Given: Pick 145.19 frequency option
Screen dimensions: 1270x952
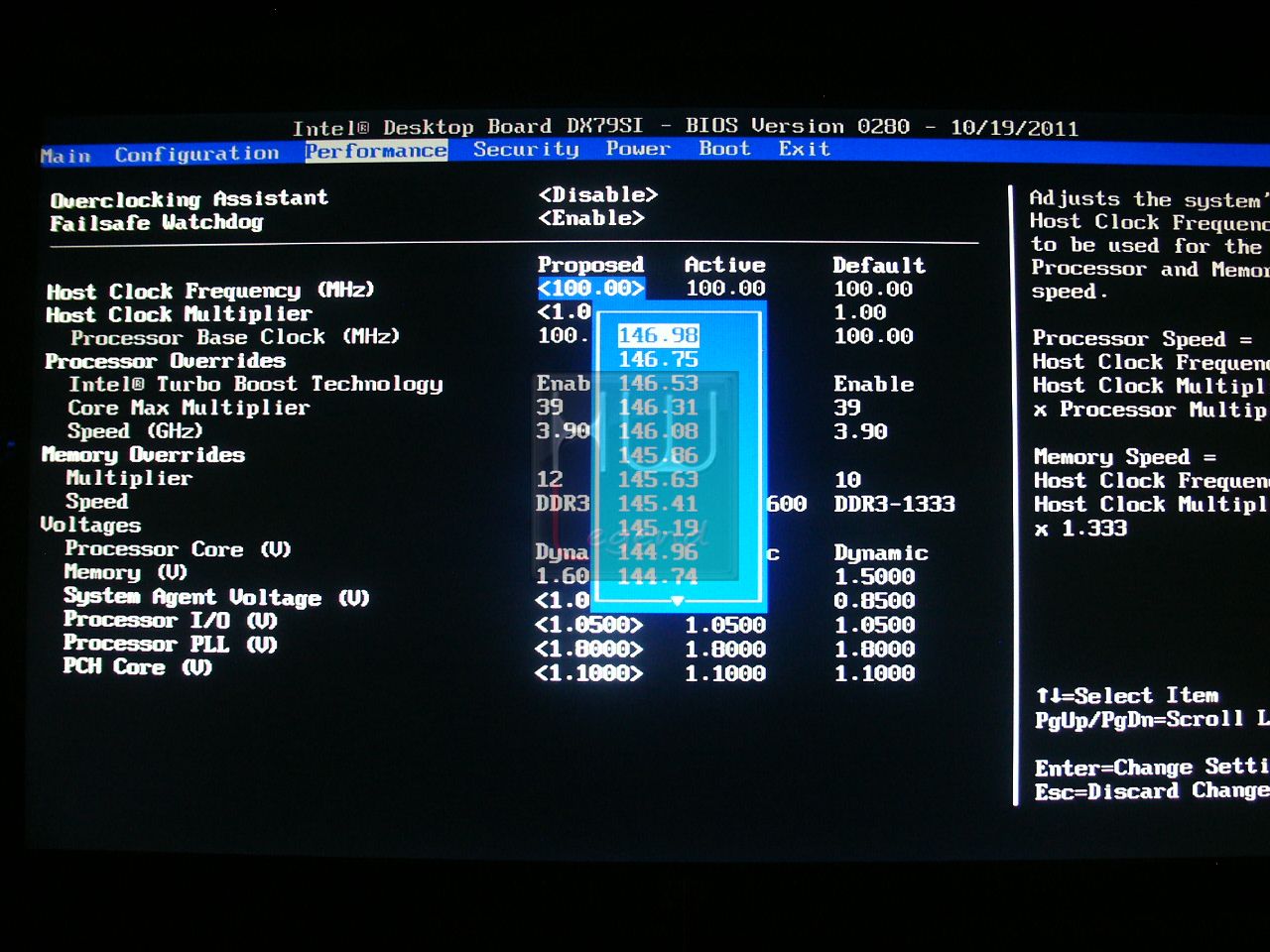Looking at the screenshot, I should [x=659, y=528].
